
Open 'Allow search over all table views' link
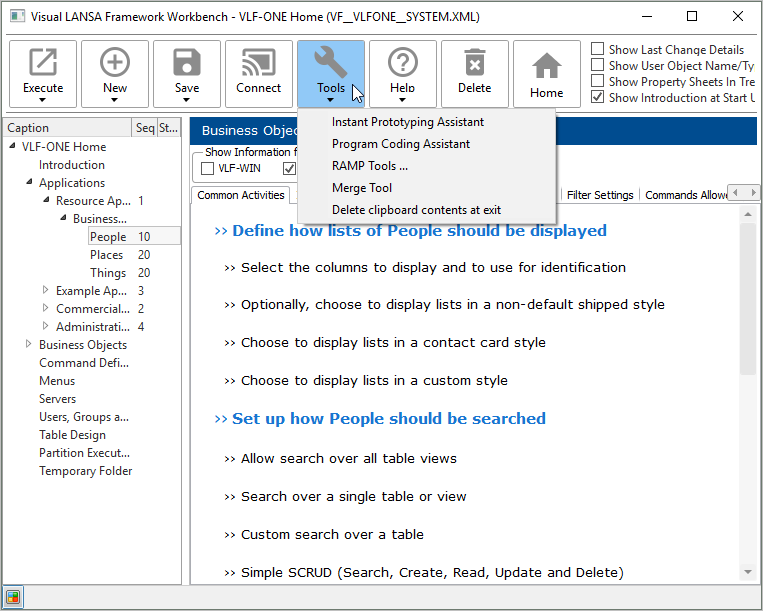[x=348, y=458]
